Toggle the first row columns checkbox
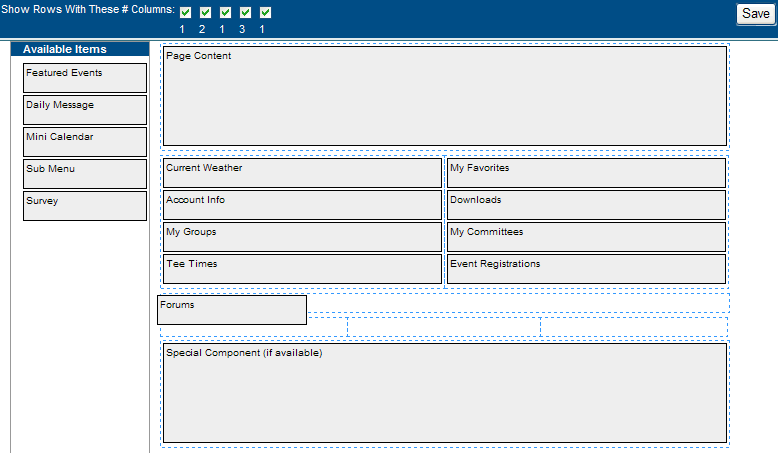Viewport: 778px width, 453px height. 185,13
